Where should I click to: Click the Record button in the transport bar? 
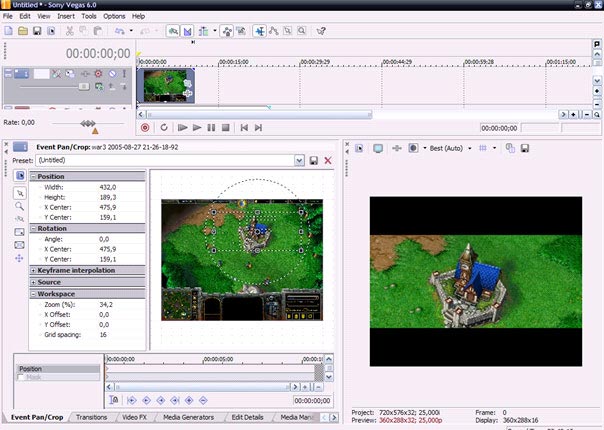[145, 128]
